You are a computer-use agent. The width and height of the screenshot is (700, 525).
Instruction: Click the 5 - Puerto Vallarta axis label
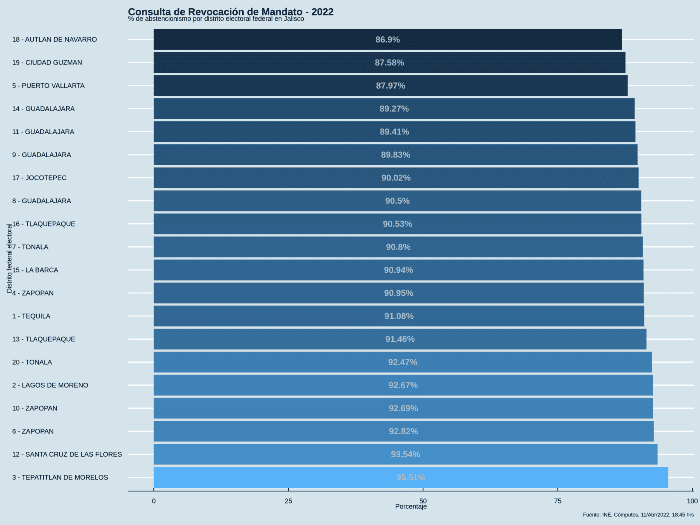point(48,85)
